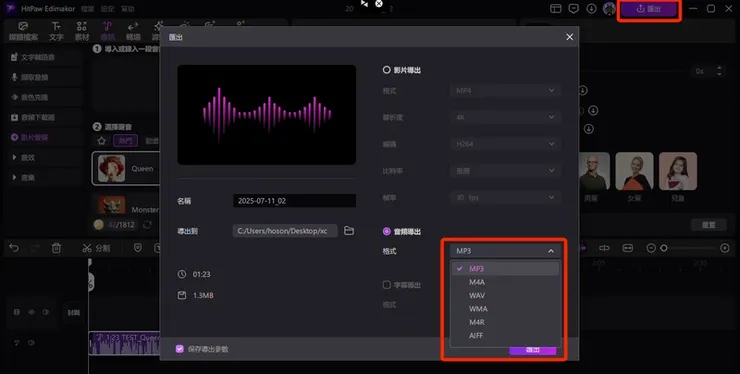Select the Queen voice card

click(x=126, y=168)
